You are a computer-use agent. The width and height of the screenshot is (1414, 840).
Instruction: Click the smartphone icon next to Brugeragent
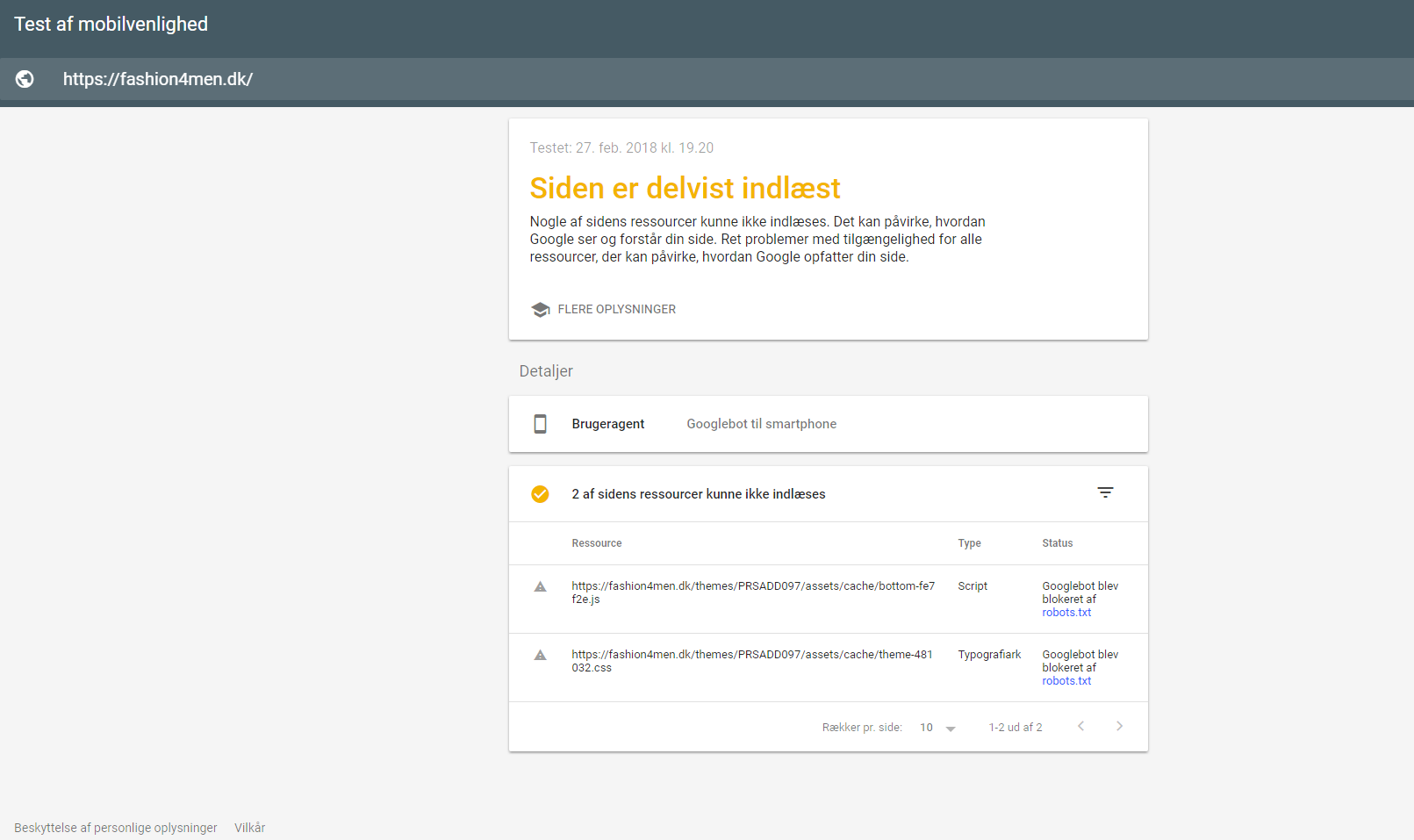540,424
